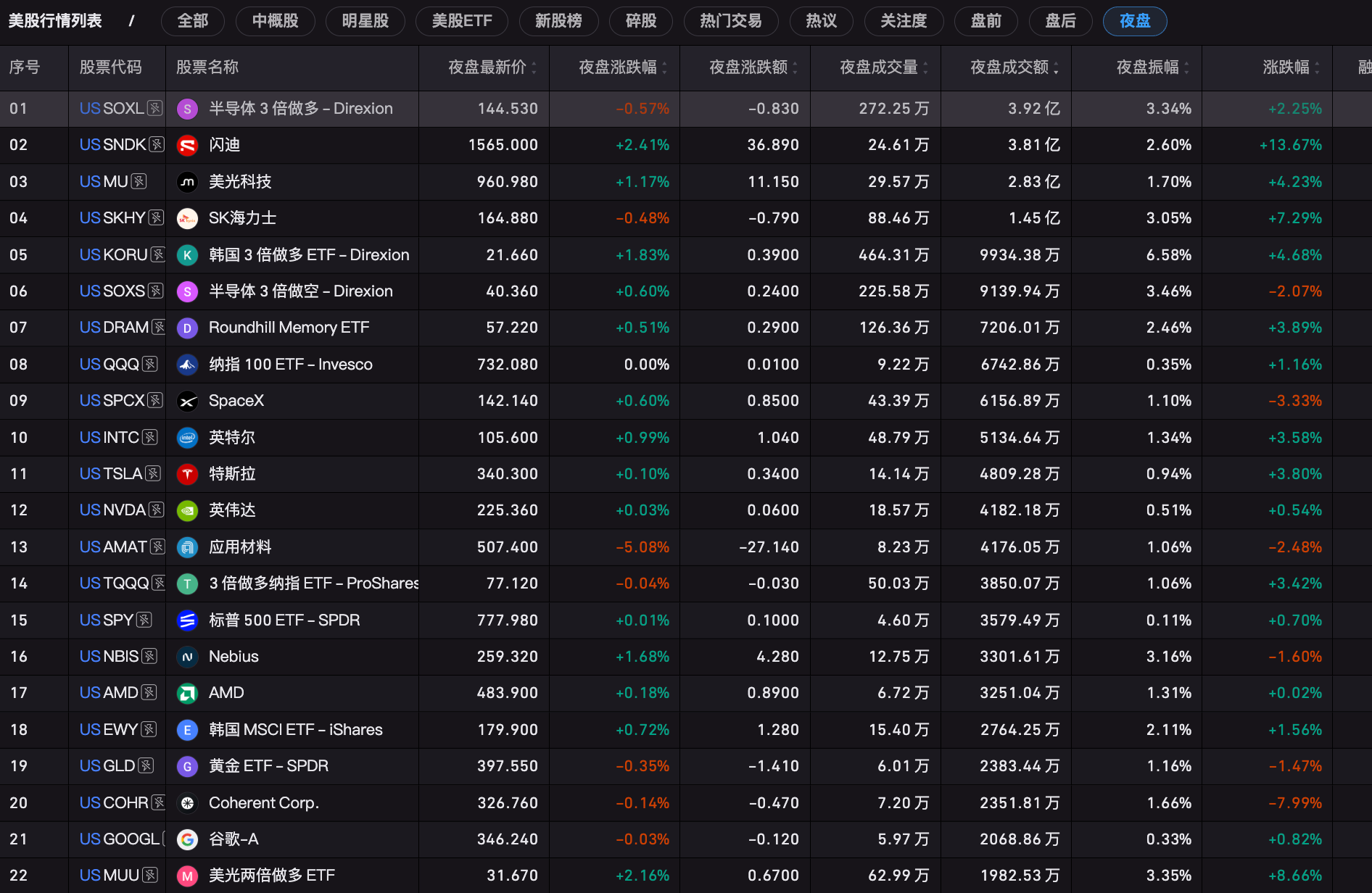Select the Coherent Corp. row
The width and height of the screenshot is (1372, 893).
point(686,803)
